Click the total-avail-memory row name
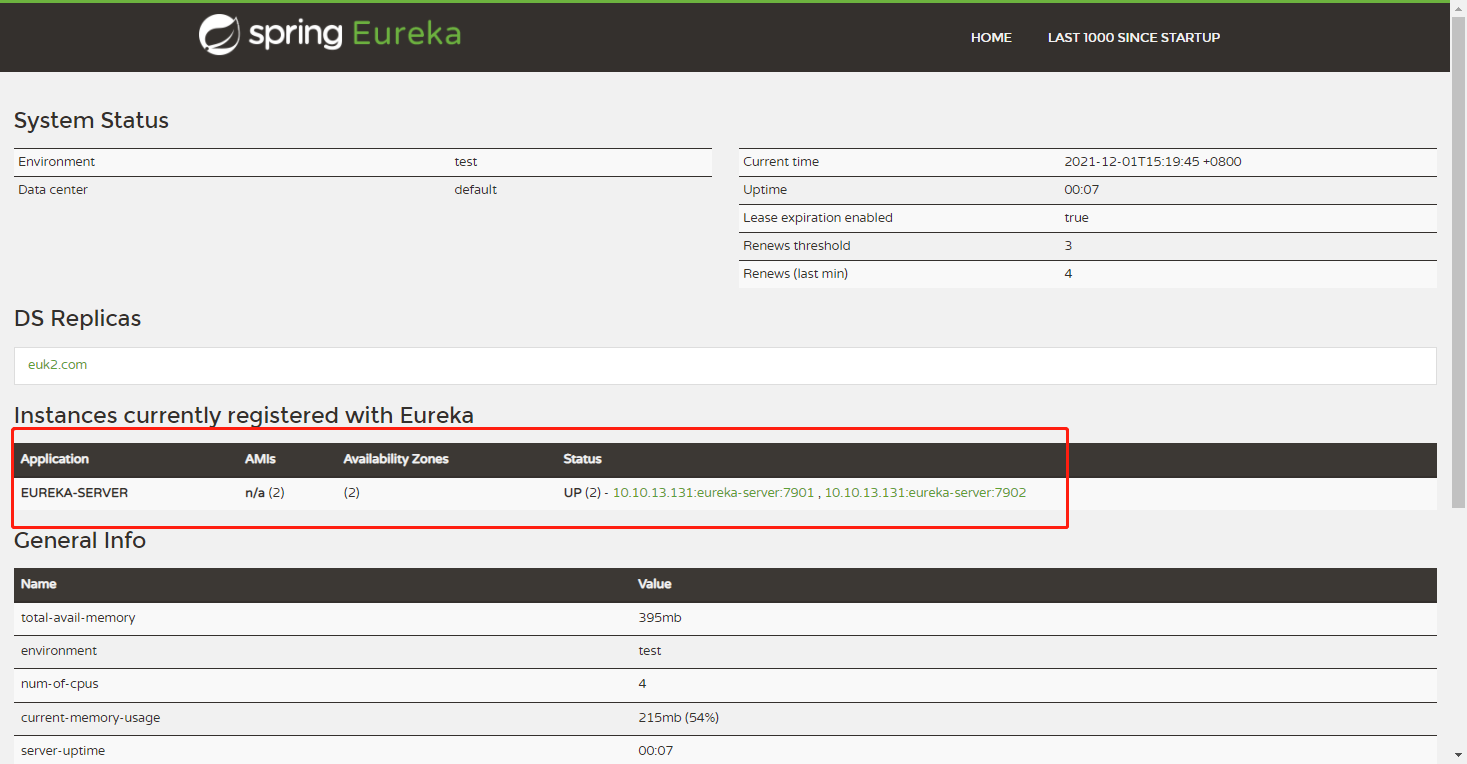Viewport: 1467px width, 764px height. pyautogui.click(x=78, y=618)
